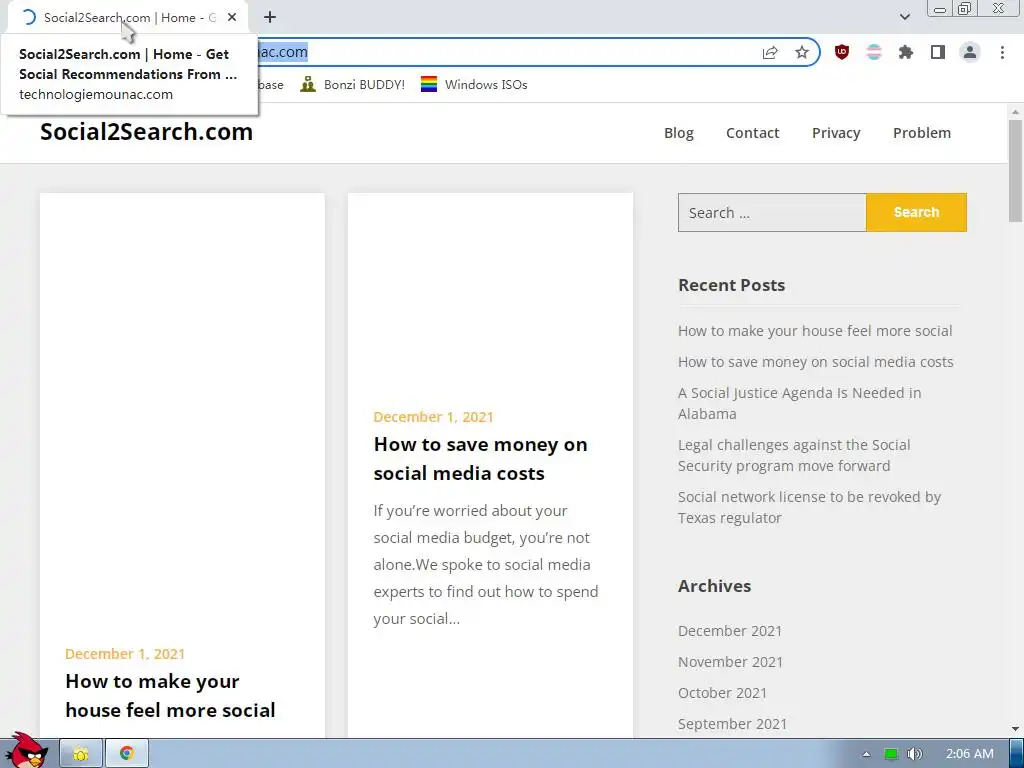Open Legal challenges against Social Security post

pyautogui.click(x=794, y=455)
